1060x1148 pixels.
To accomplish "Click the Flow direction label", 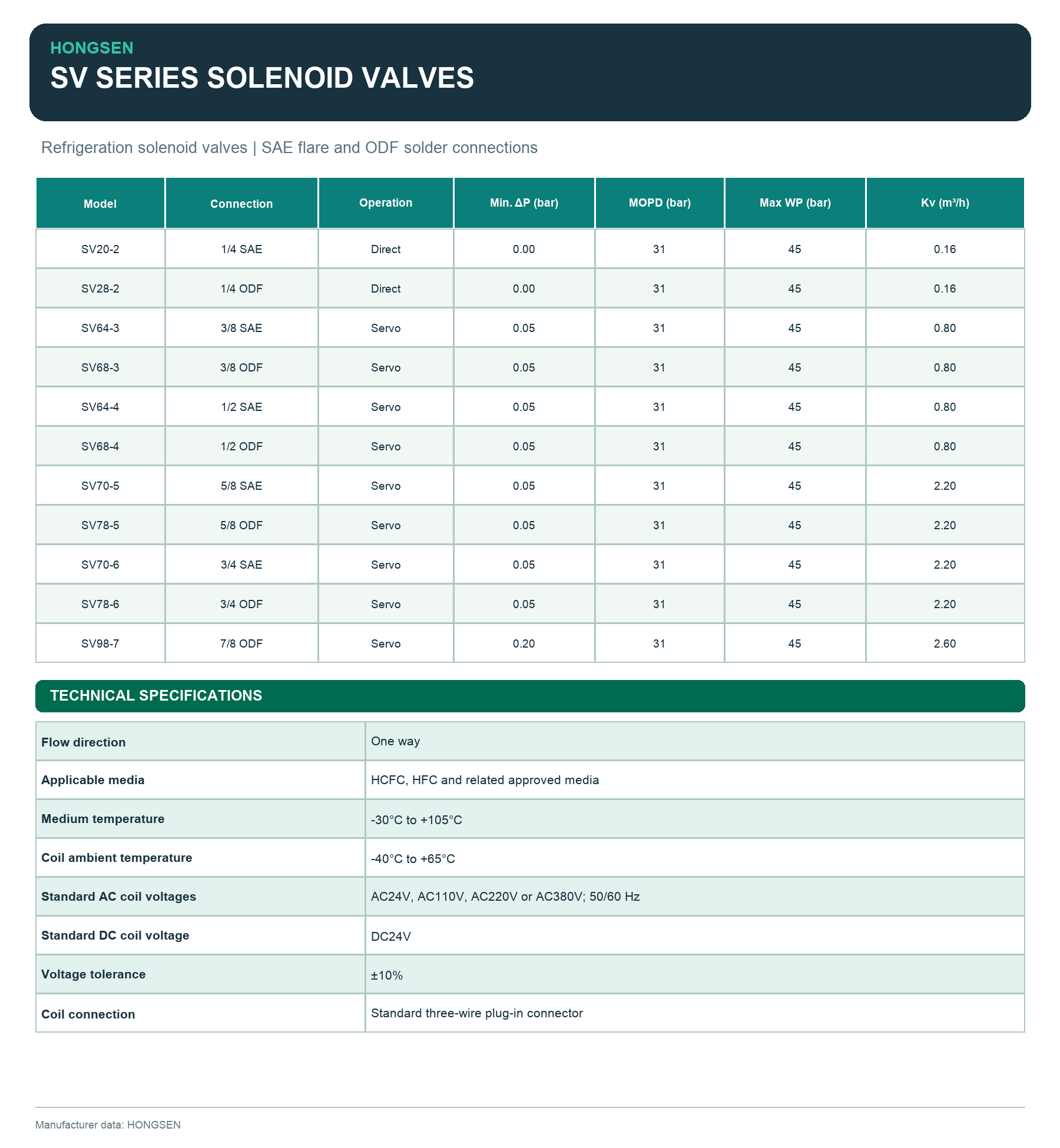I will pos(84,742).
